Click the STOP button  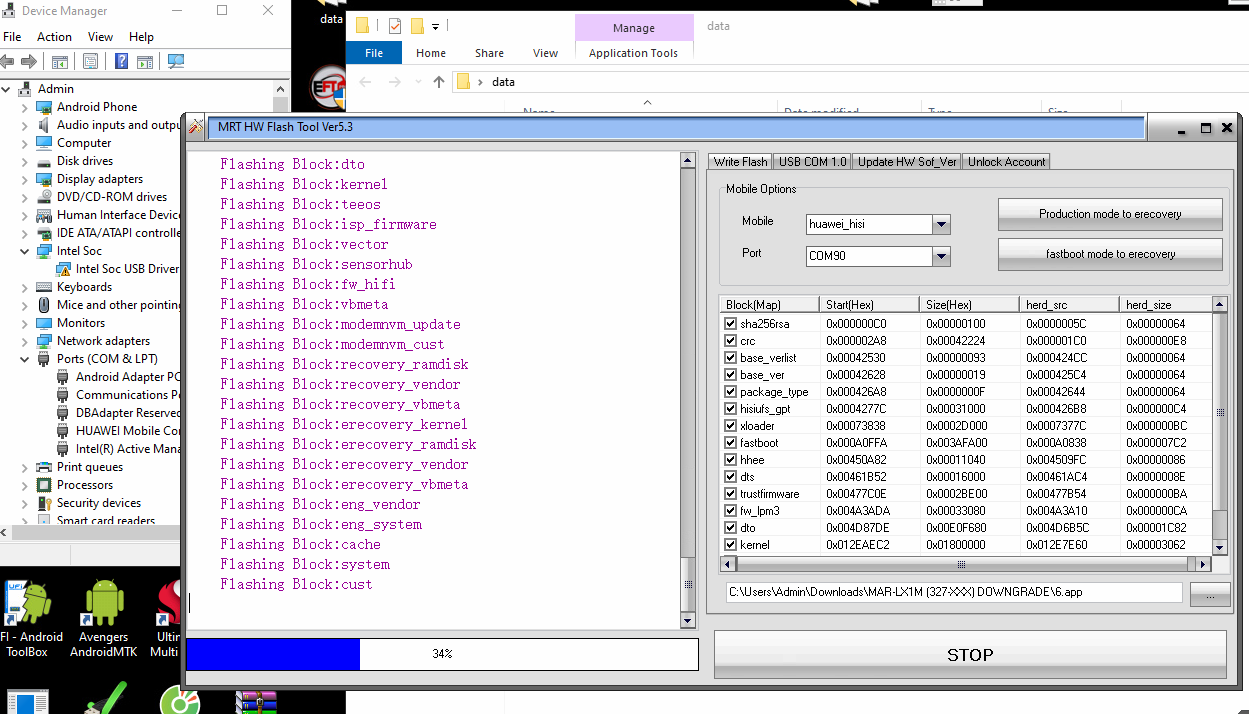pos(970,655)
